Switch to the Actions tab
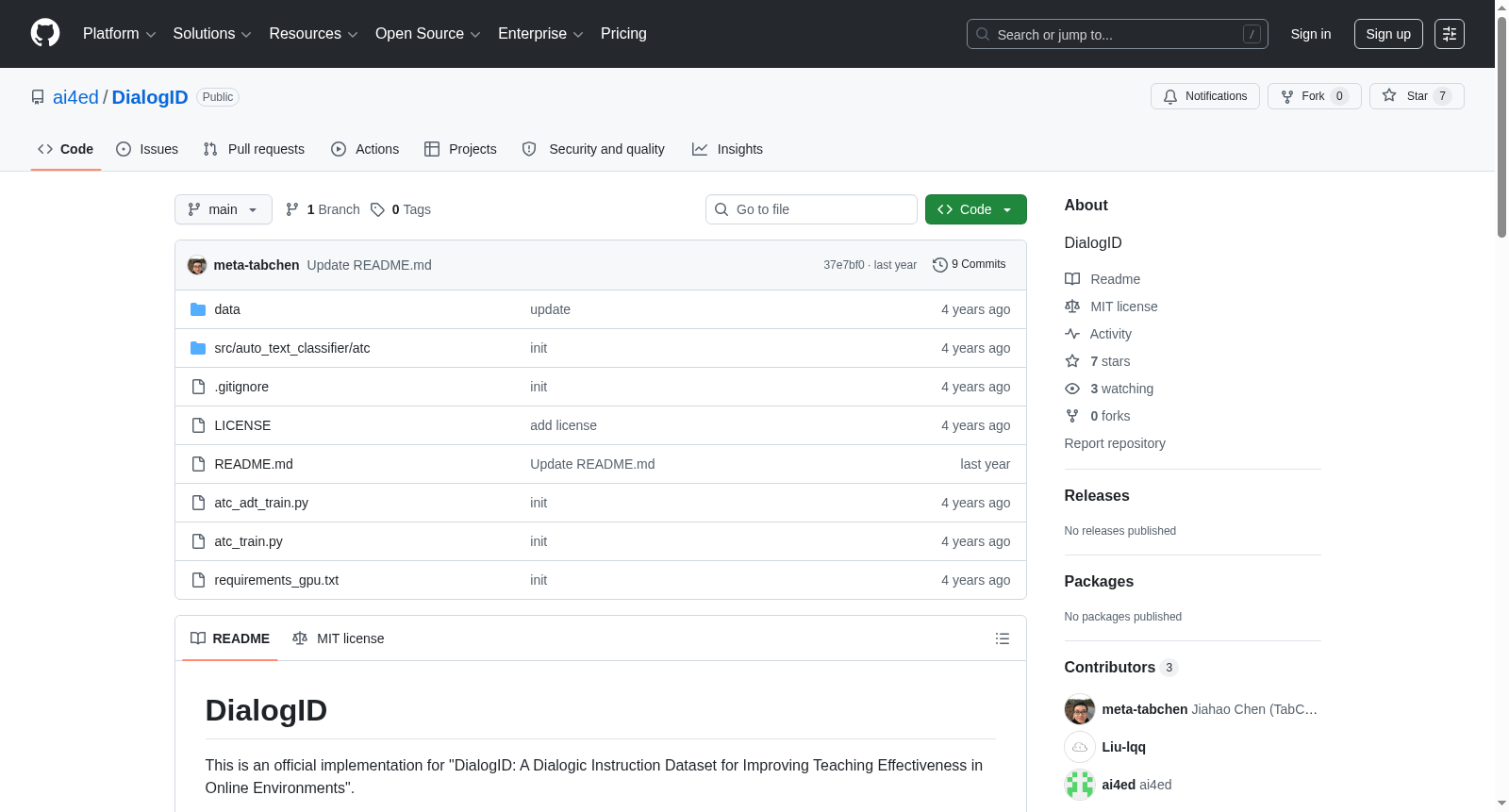The image size is (1509, 812). (x=365, y=149)
